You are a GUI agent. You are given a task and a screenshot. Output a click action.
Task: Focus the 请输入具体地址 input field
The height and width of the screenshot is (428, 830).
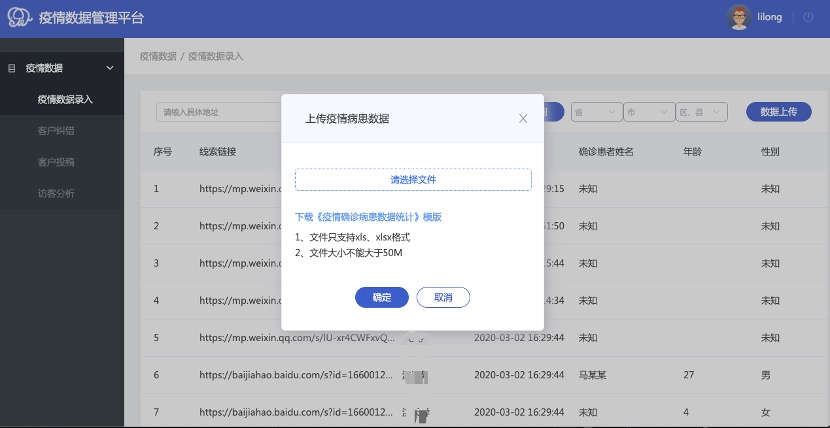(x=219, y=112)
